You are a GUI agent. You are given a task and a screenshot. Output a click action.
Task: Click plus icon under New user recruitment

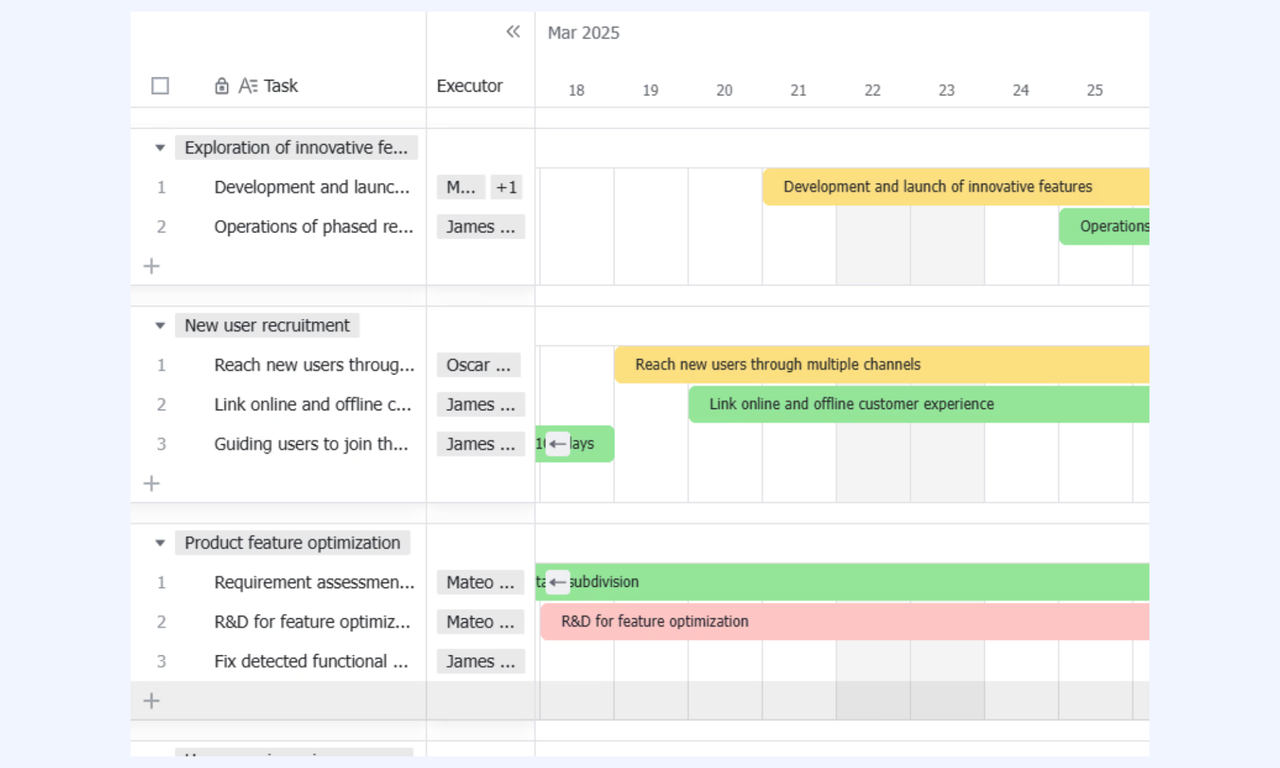[x=151, y=483]
